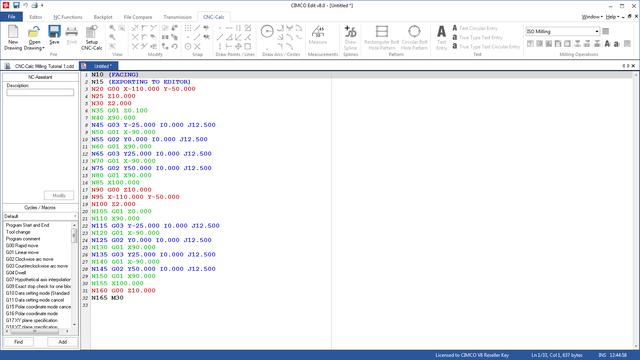Open the Open Drawing dropdown arrow

(x=43, y=48)
